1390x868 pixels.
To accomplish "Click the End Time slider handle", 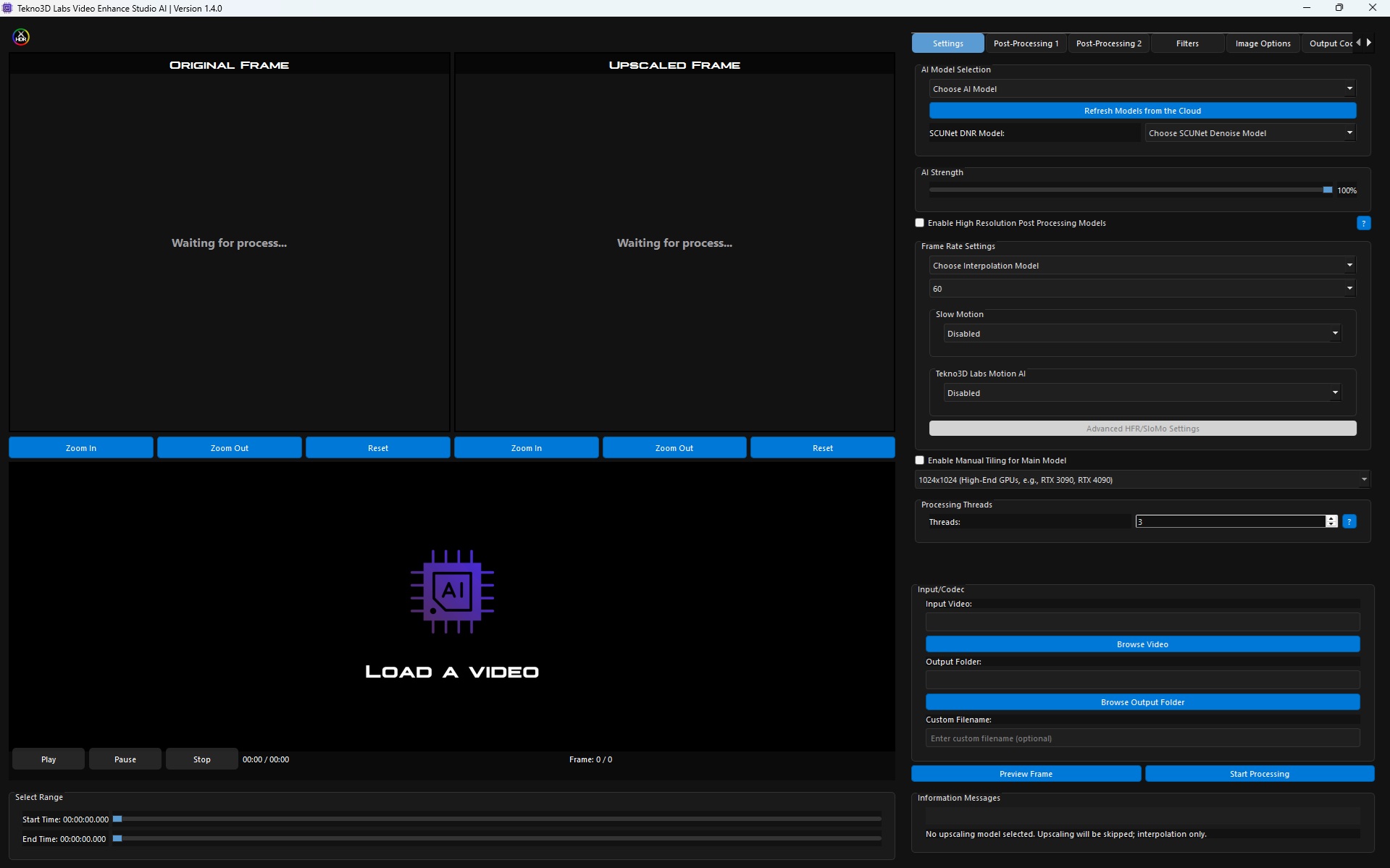I will (117, 838).
